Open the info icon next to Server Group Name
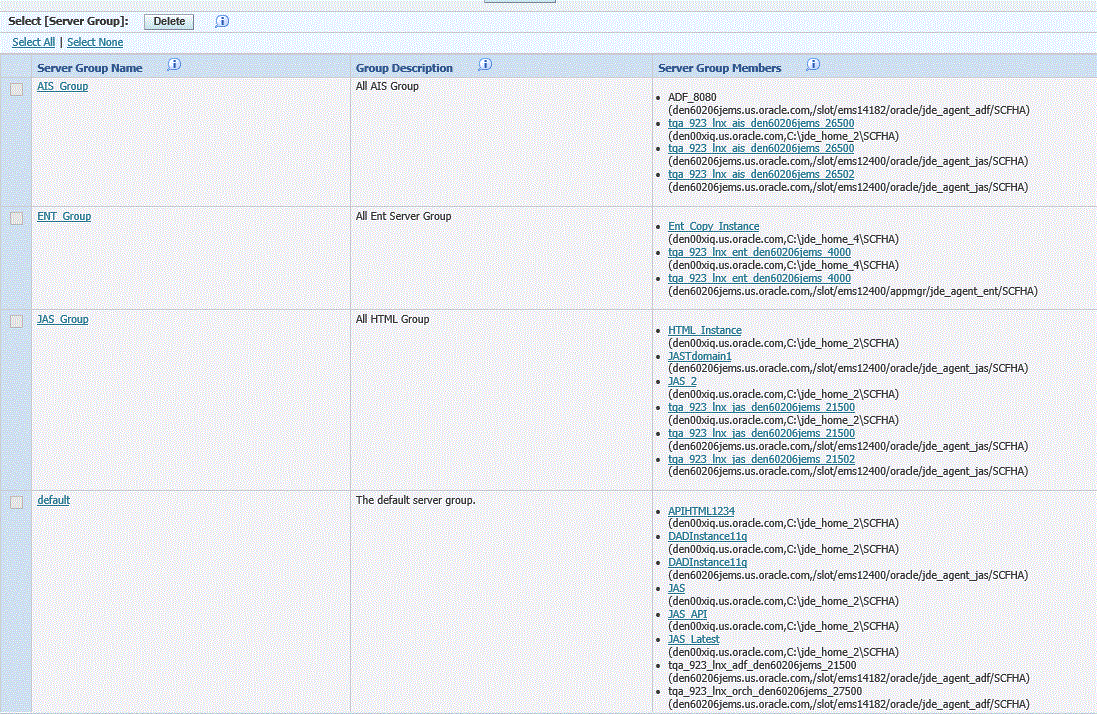Viewport: 1097px width, 714px height. (174, 64)
